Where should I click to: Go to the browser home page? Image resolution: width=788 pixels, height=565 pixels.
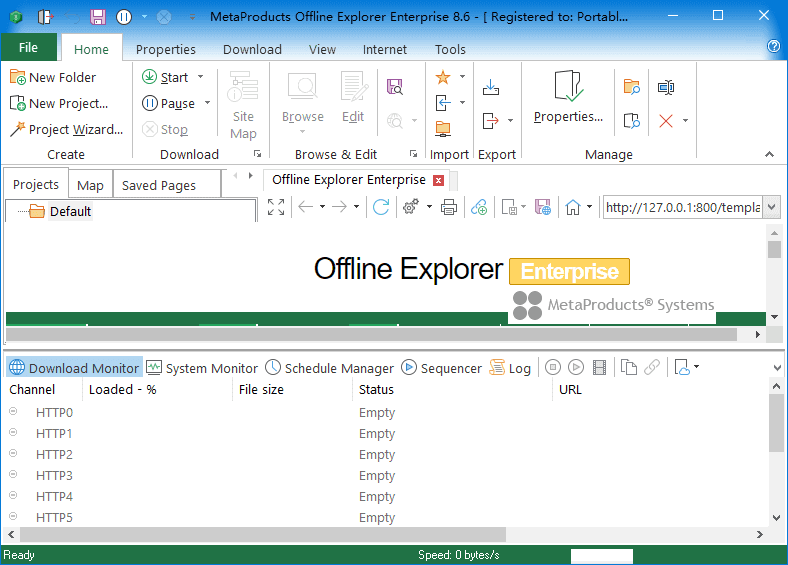(572, 207)
